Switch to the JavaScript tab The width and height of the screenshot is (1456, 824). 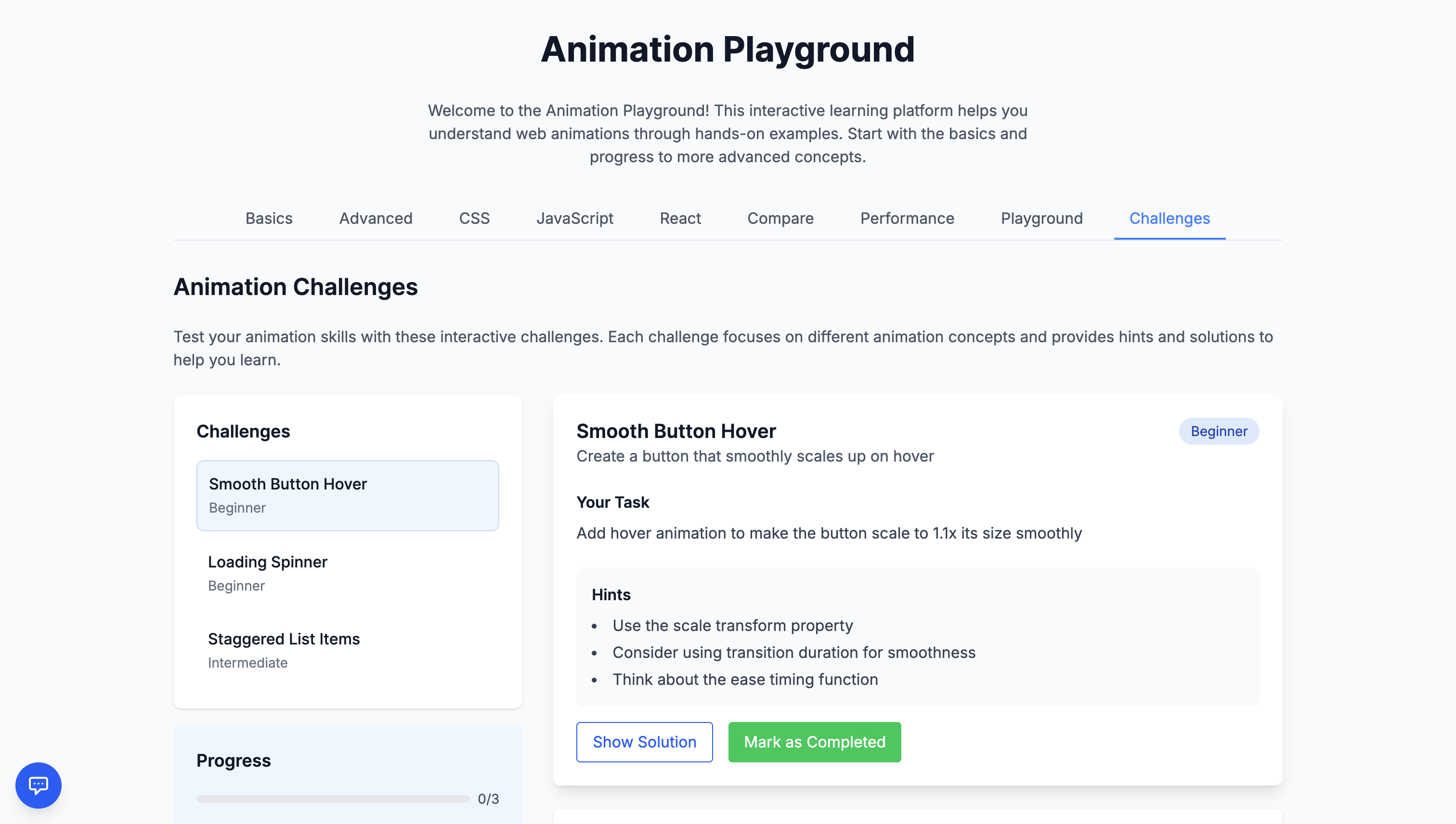575,219
